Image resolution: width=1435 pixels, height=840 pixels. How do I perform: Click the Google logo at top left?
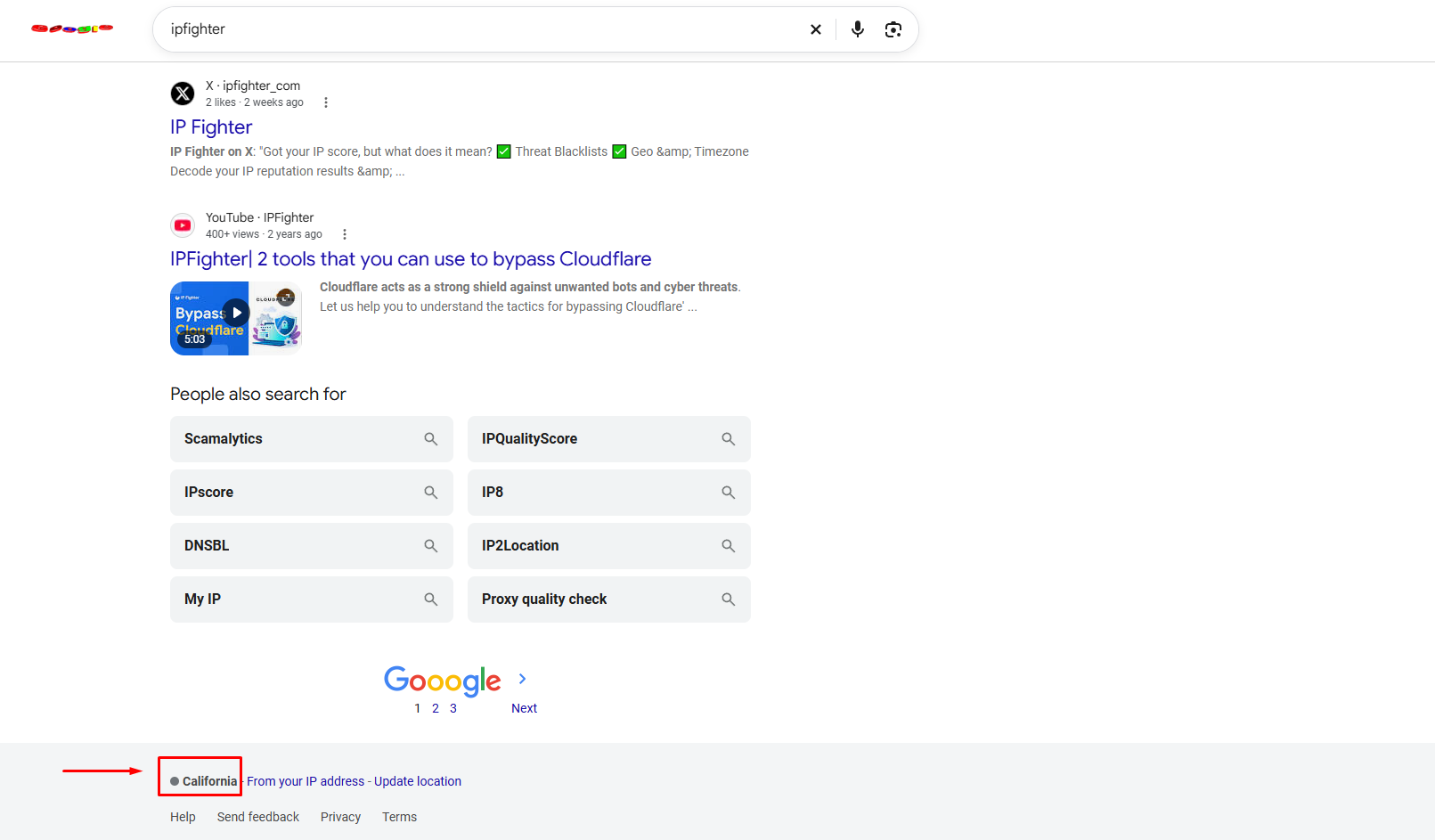(x=72, y=29)
